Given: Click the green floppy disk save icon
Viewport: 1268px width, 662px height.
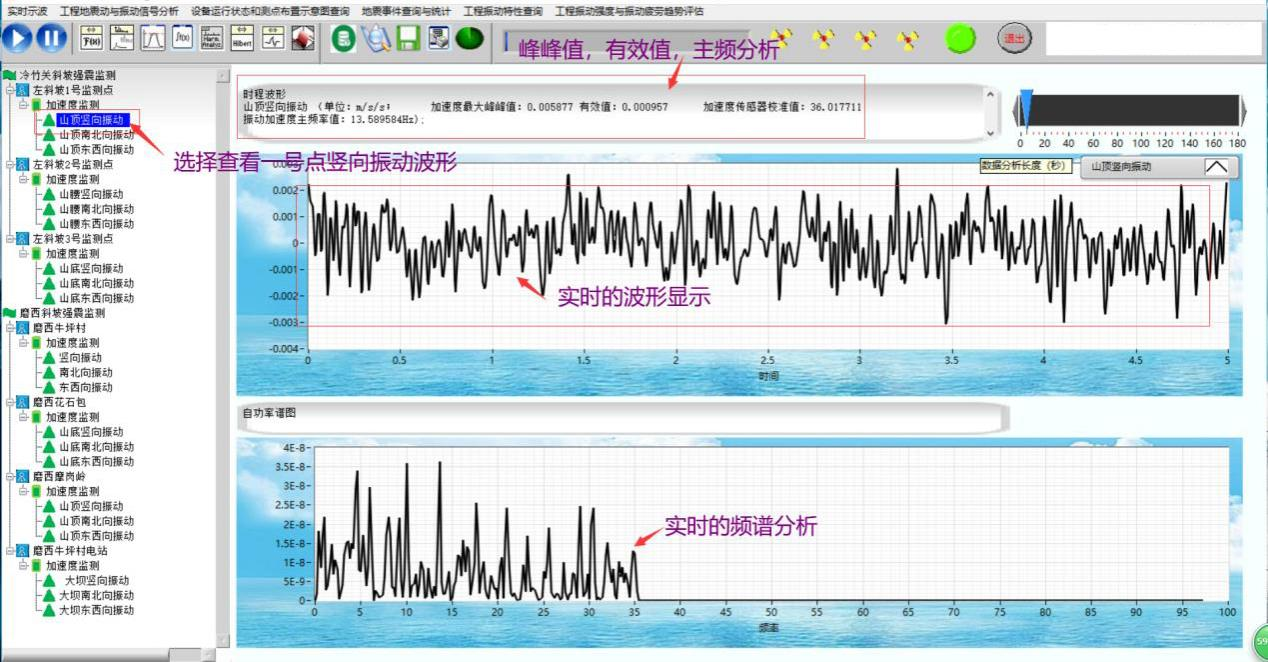Looking at the screenshot, I should 407,39.
